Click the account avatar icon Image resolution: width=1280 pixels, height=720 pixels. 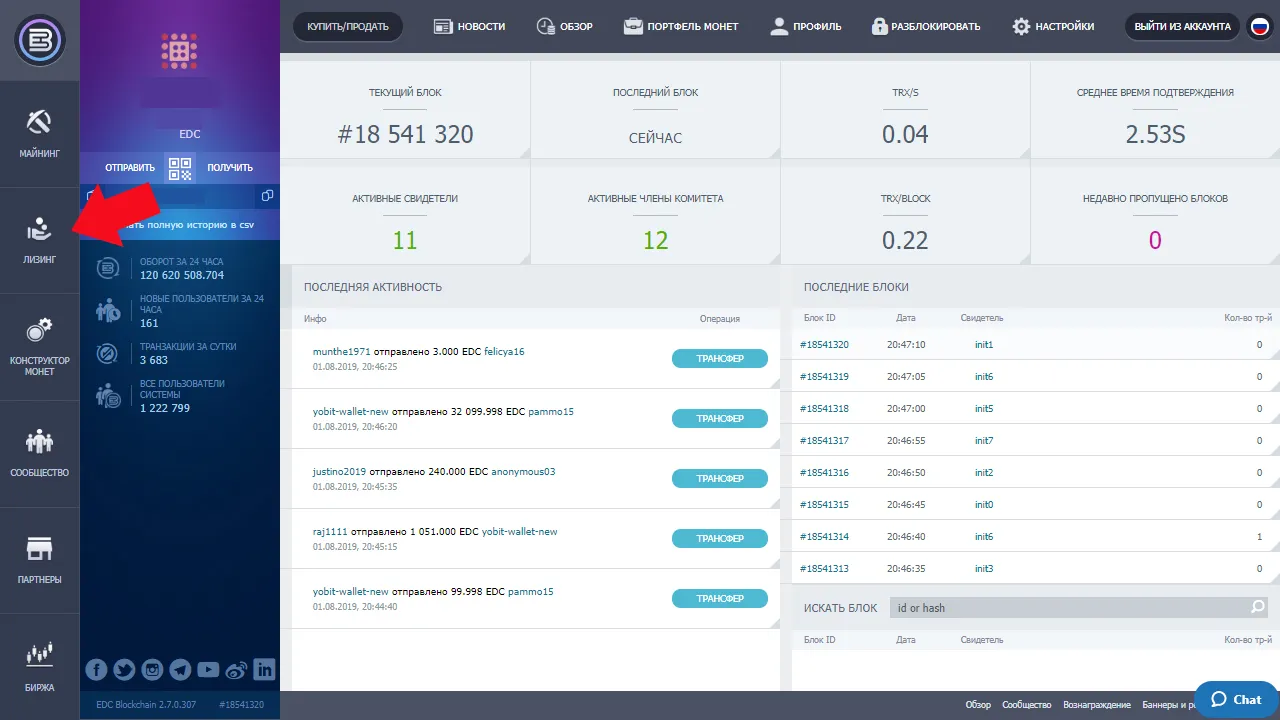(x=179, y=49)
